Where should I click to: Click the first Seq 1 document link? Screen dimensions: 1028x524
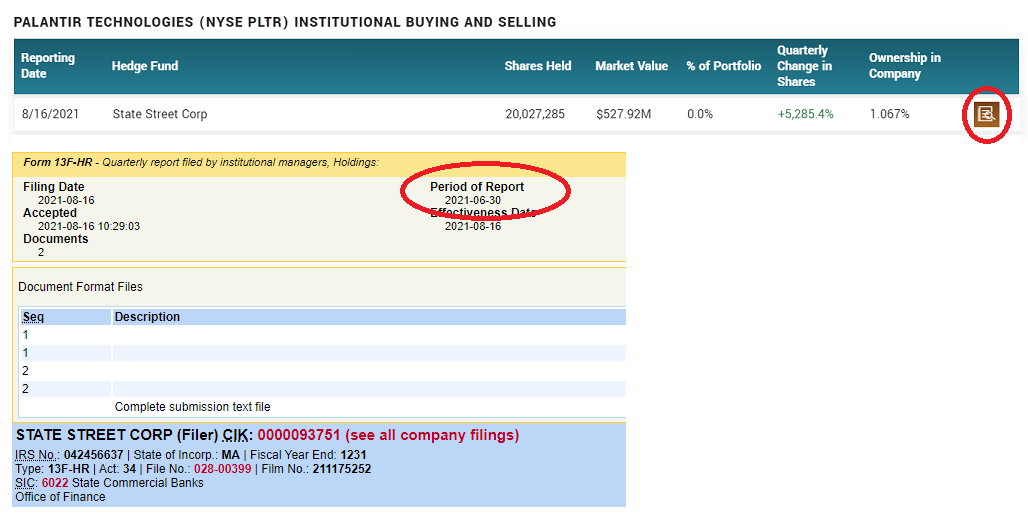click(26, 335)
